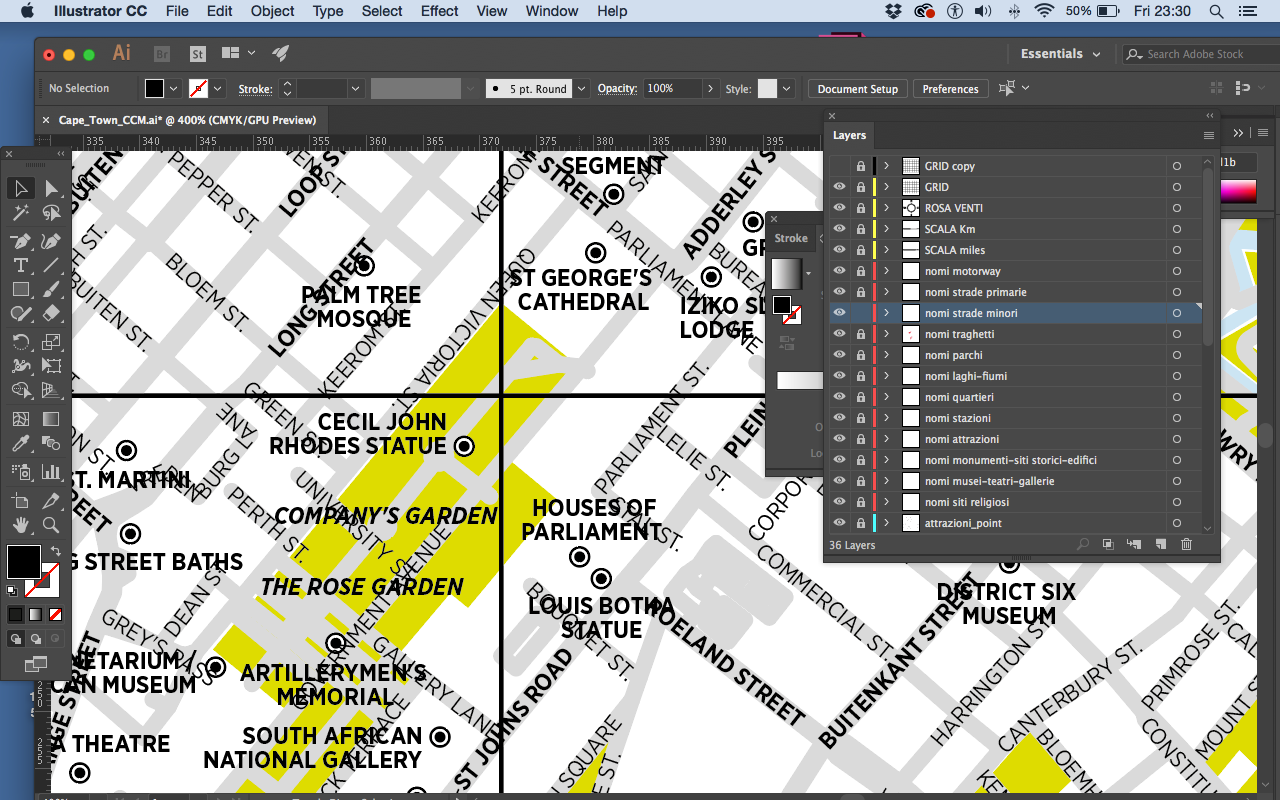1280x800 pixels.
Task: Select the Gradient tool in toolbox
Action: 51,419
